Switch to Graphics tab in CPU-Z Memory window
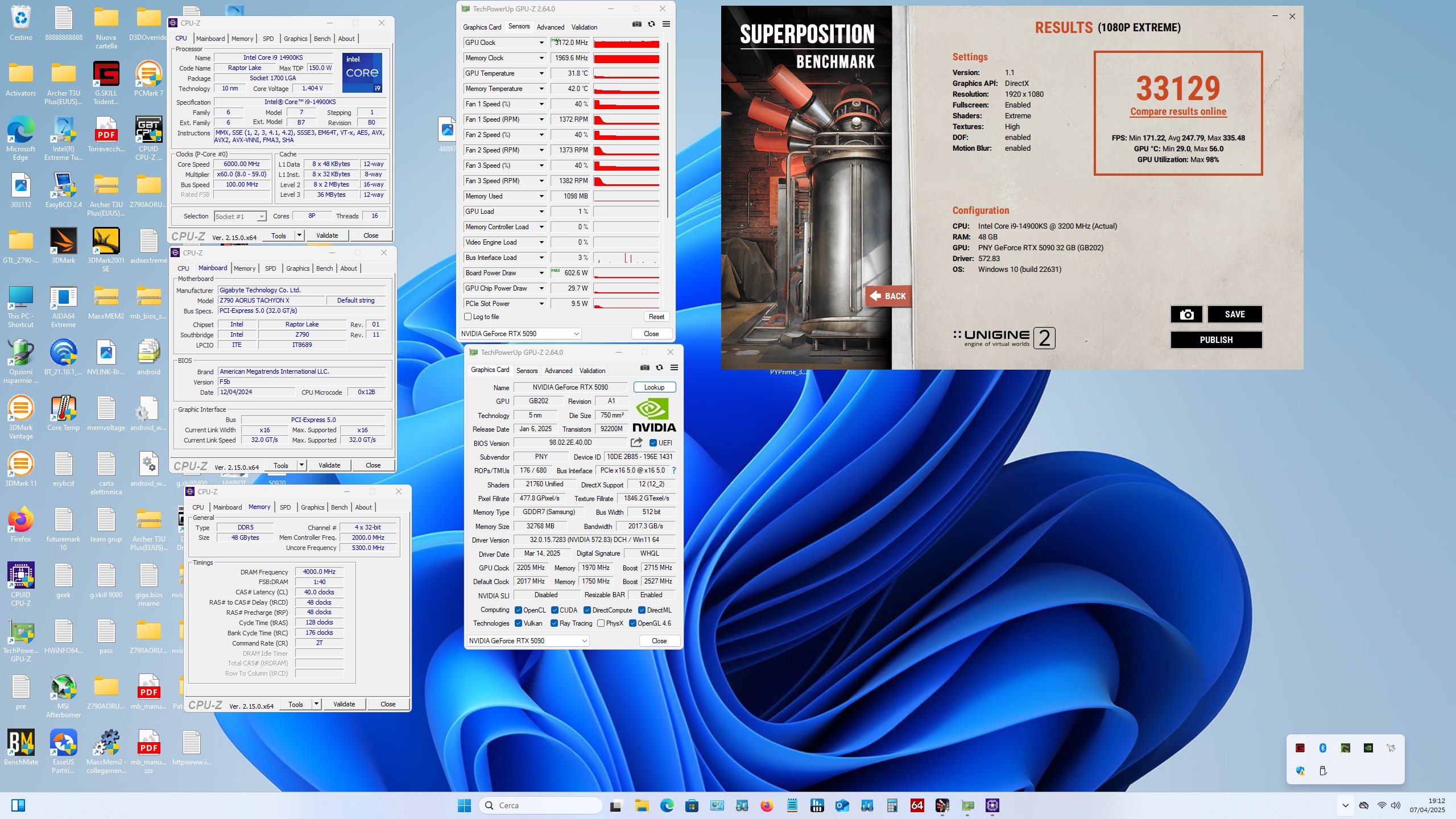This screenshot has width=1456, height=819. coord(313,507)
